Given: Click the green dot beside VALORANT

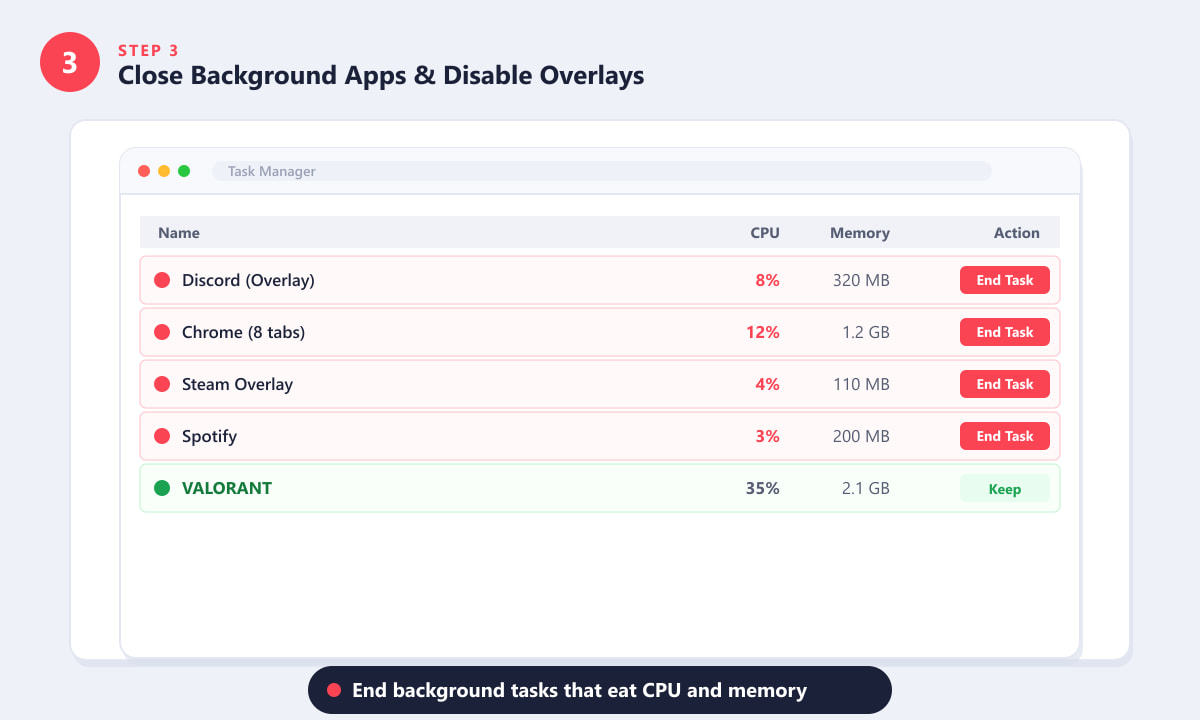Looking at the screenshot, I should click(162, 488).
